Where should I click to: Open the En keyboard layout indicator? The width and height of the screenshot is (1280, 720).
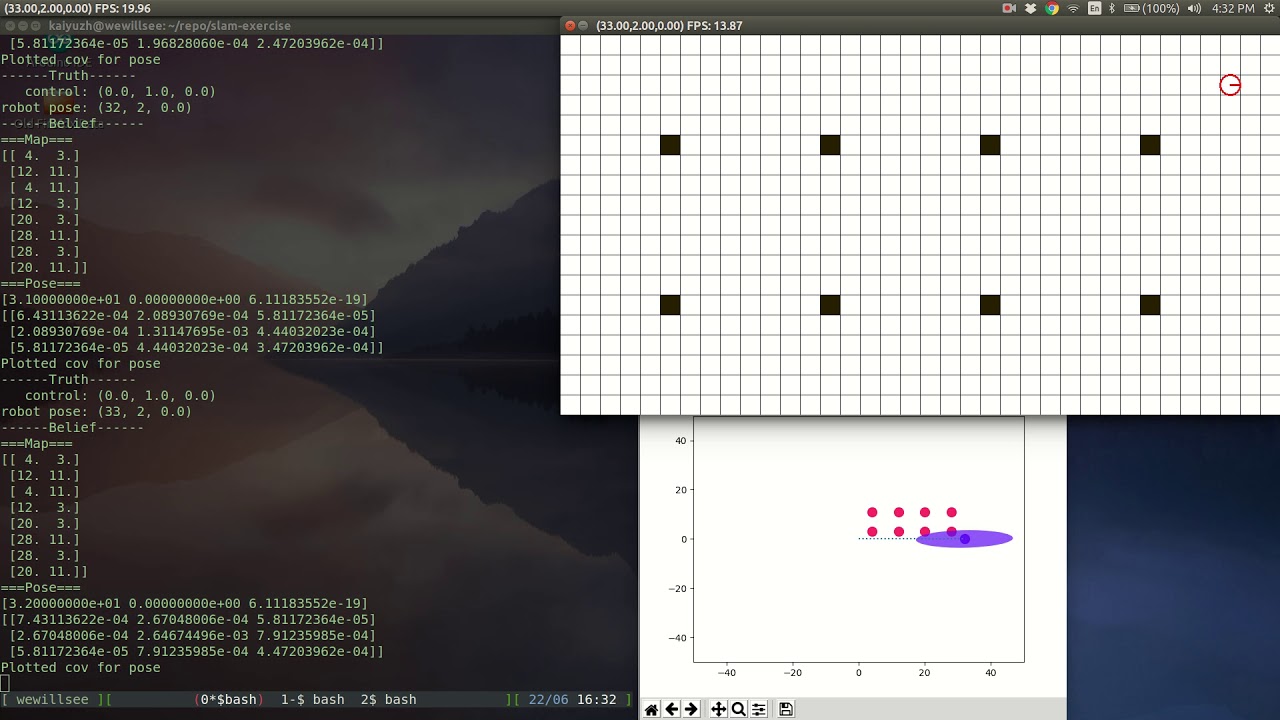[x=1095, y=8]
